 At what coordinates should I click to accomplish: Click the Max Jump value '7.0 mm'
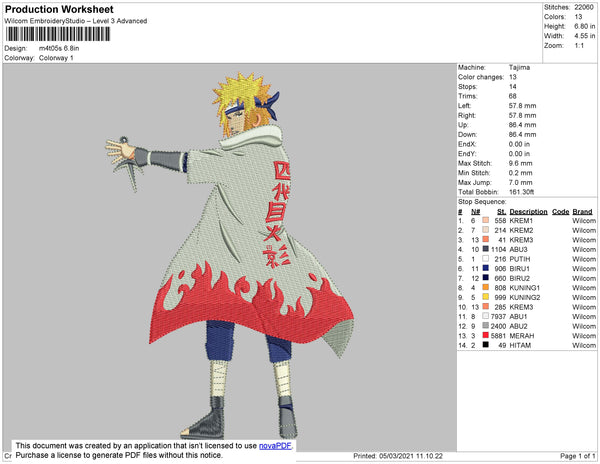pyautogui.click(x=520, y=182)
